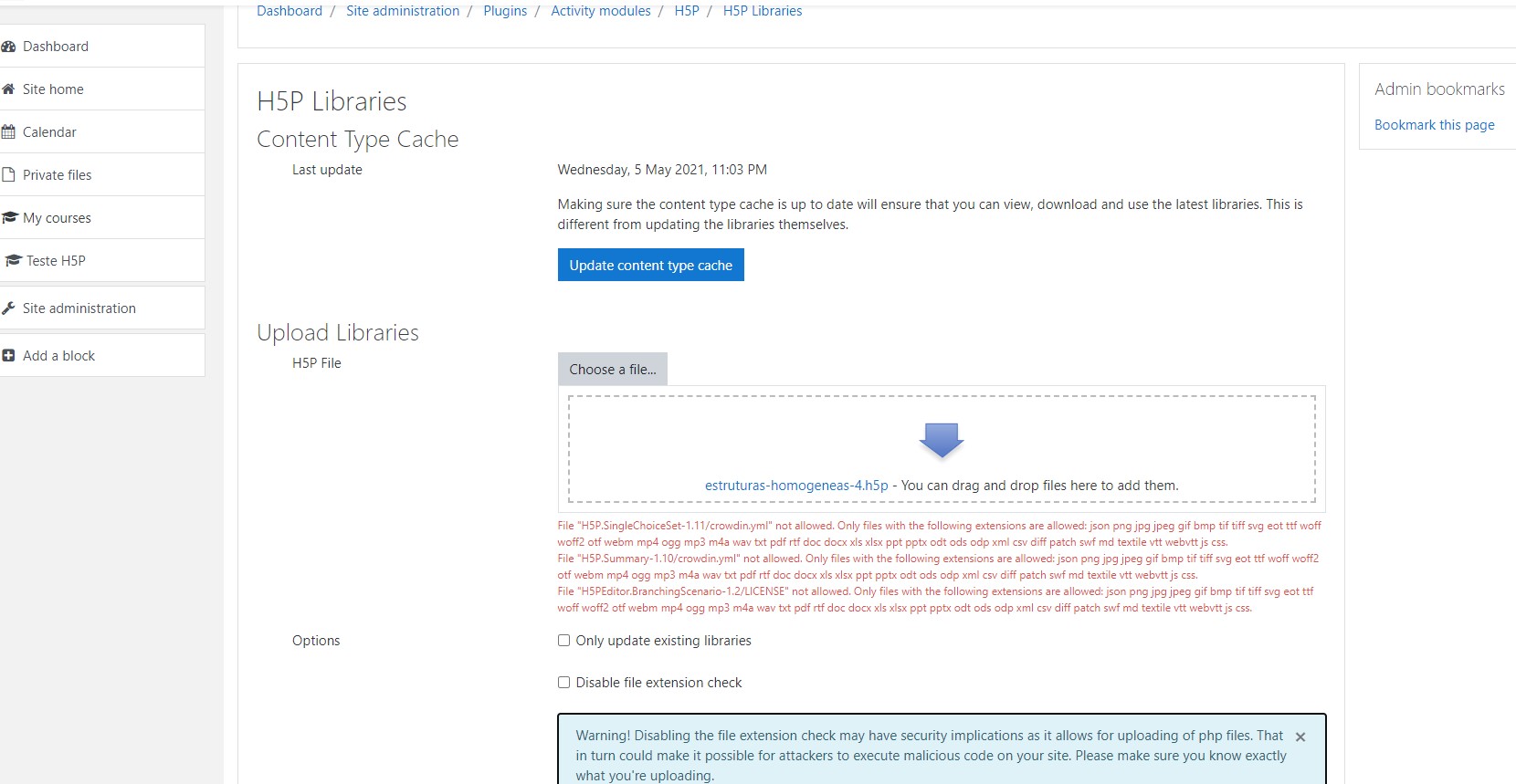This screenshot has height=784, width=1516.
Task: Click the Last update label
Action: pos(327,170)
